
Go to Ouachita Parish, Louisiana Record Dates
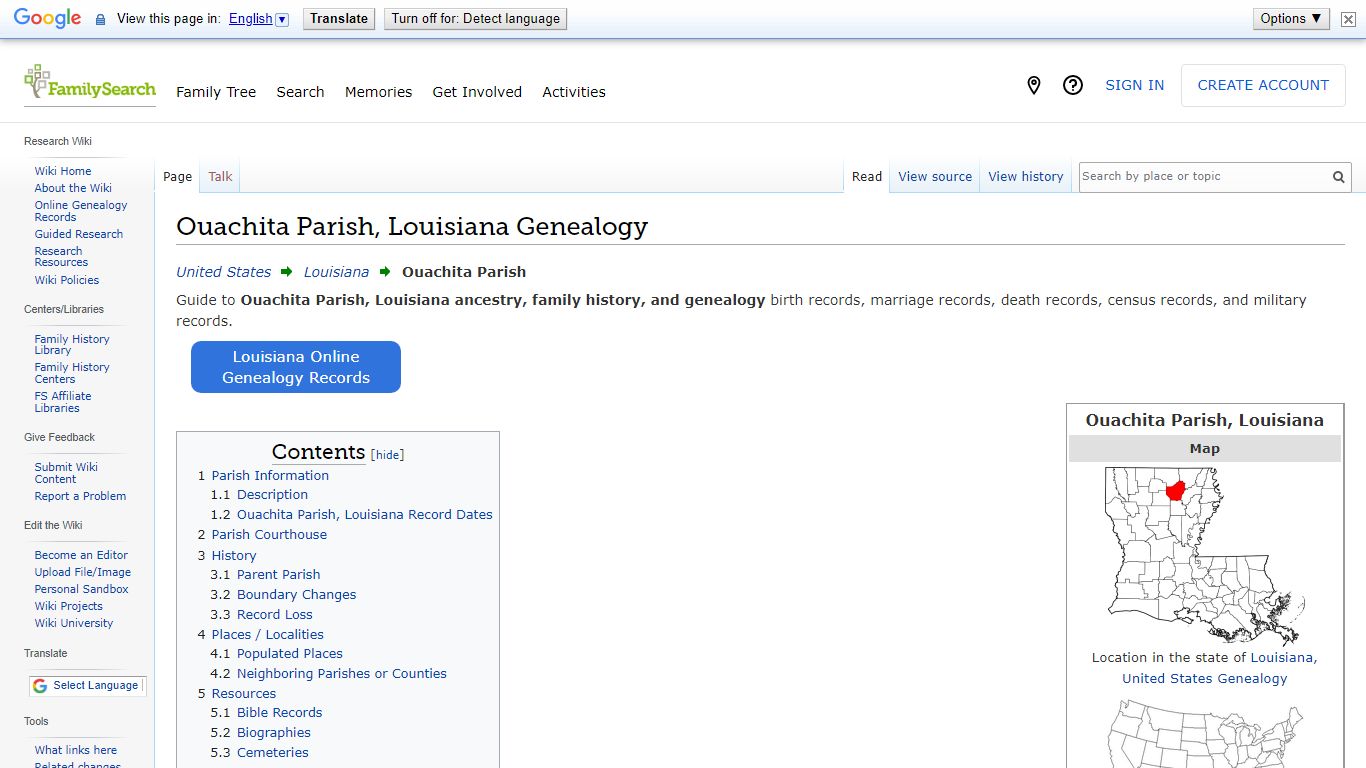coord(365,515)
